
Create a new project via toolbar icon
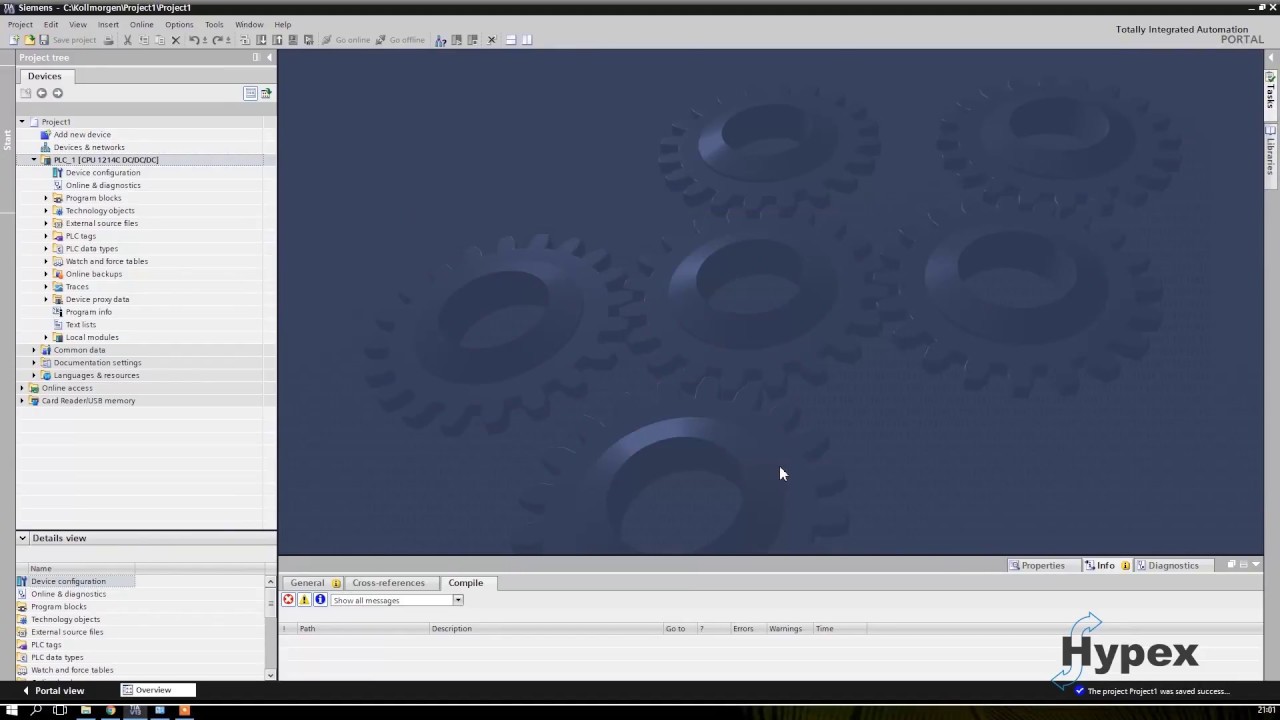click(14, 40)
